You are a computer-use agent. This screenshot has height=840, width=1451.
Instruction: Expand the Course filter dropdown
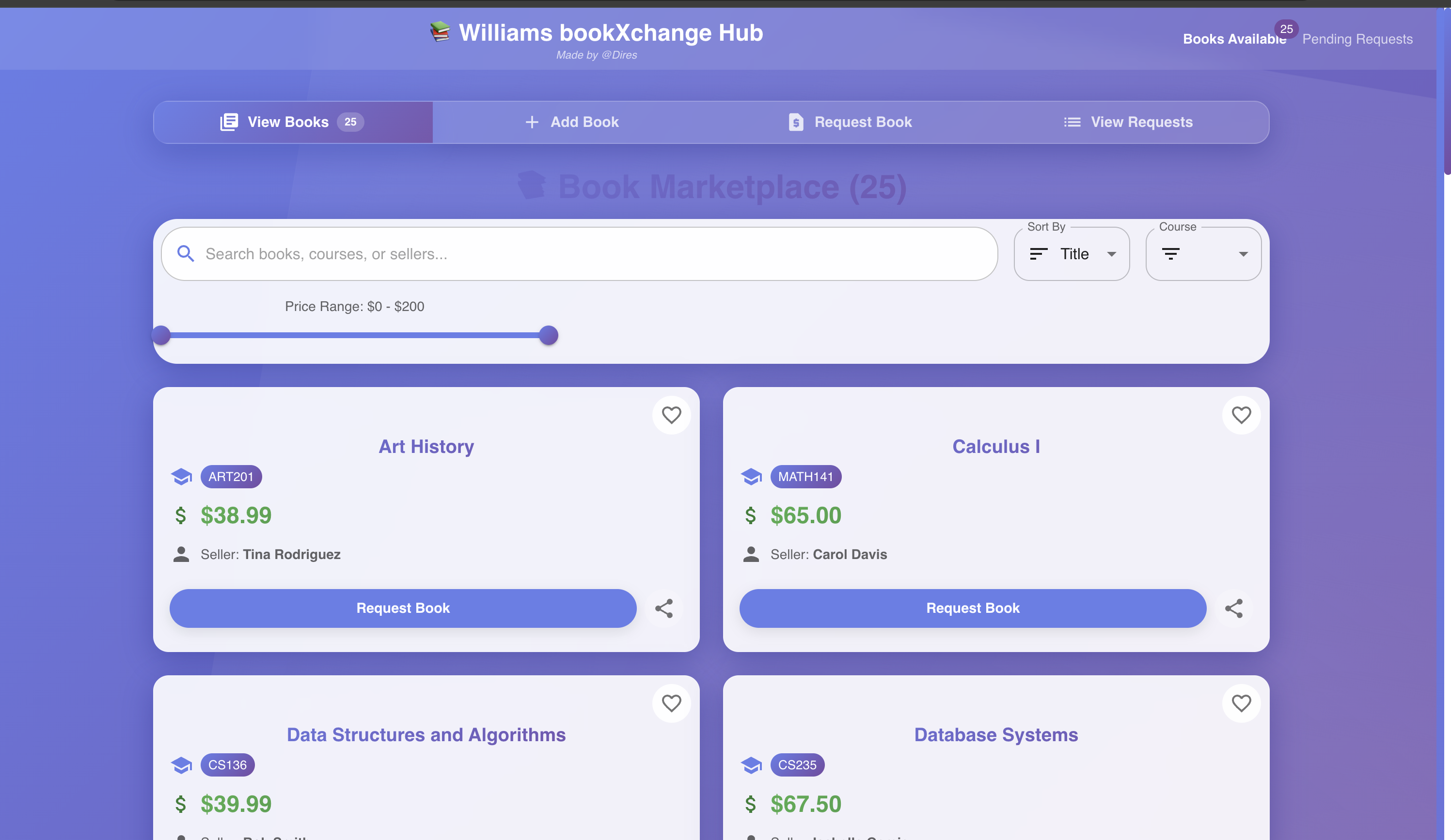pos(1203,254)
